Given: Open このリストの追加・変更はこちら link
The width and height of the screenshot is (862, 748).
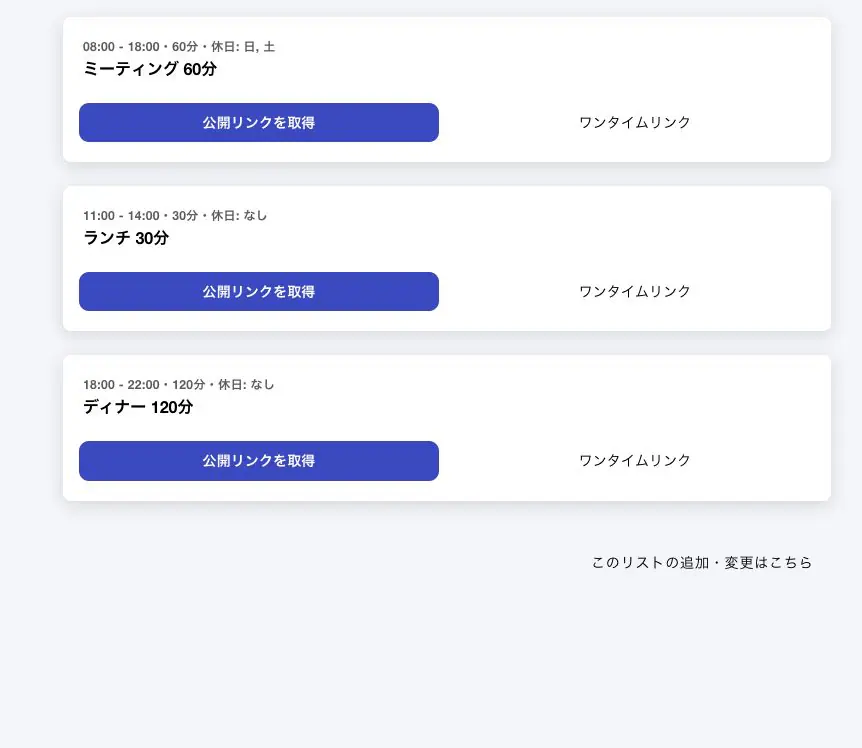Looking at the screenshot, I should [701, 563].
